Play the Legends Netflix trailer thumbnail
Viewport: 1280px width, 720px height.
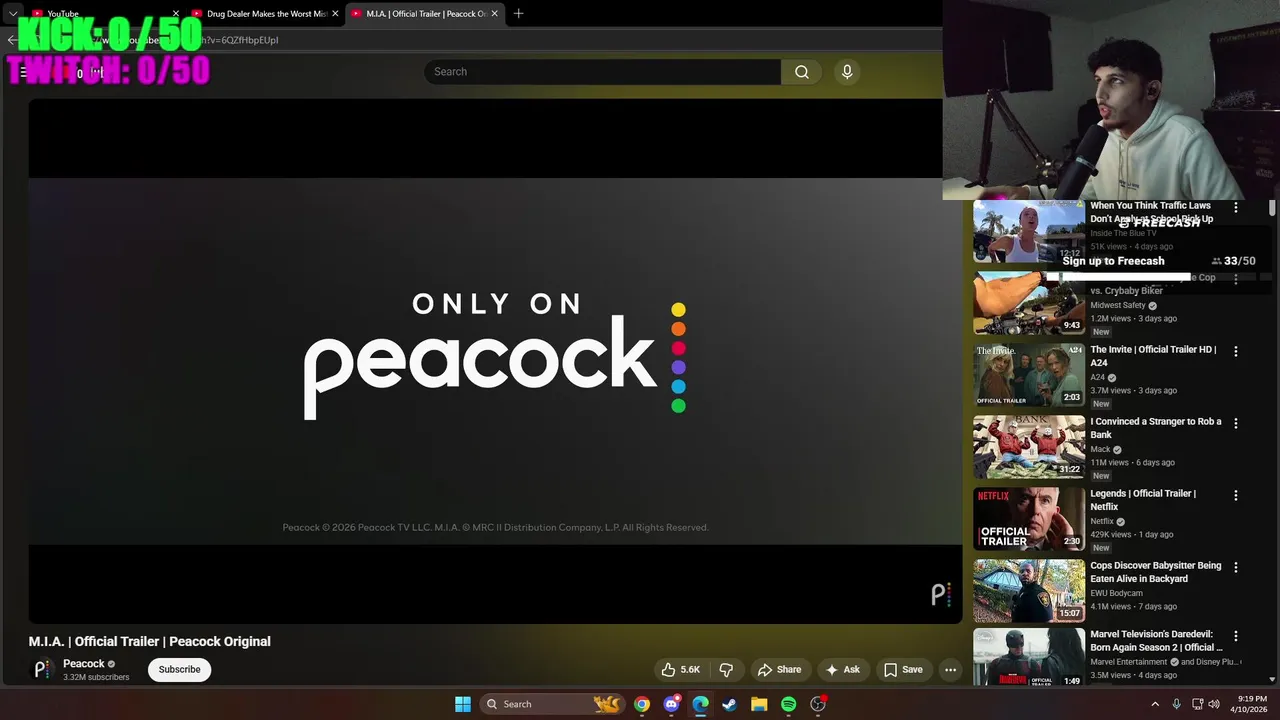click(x=1029, y=519)
